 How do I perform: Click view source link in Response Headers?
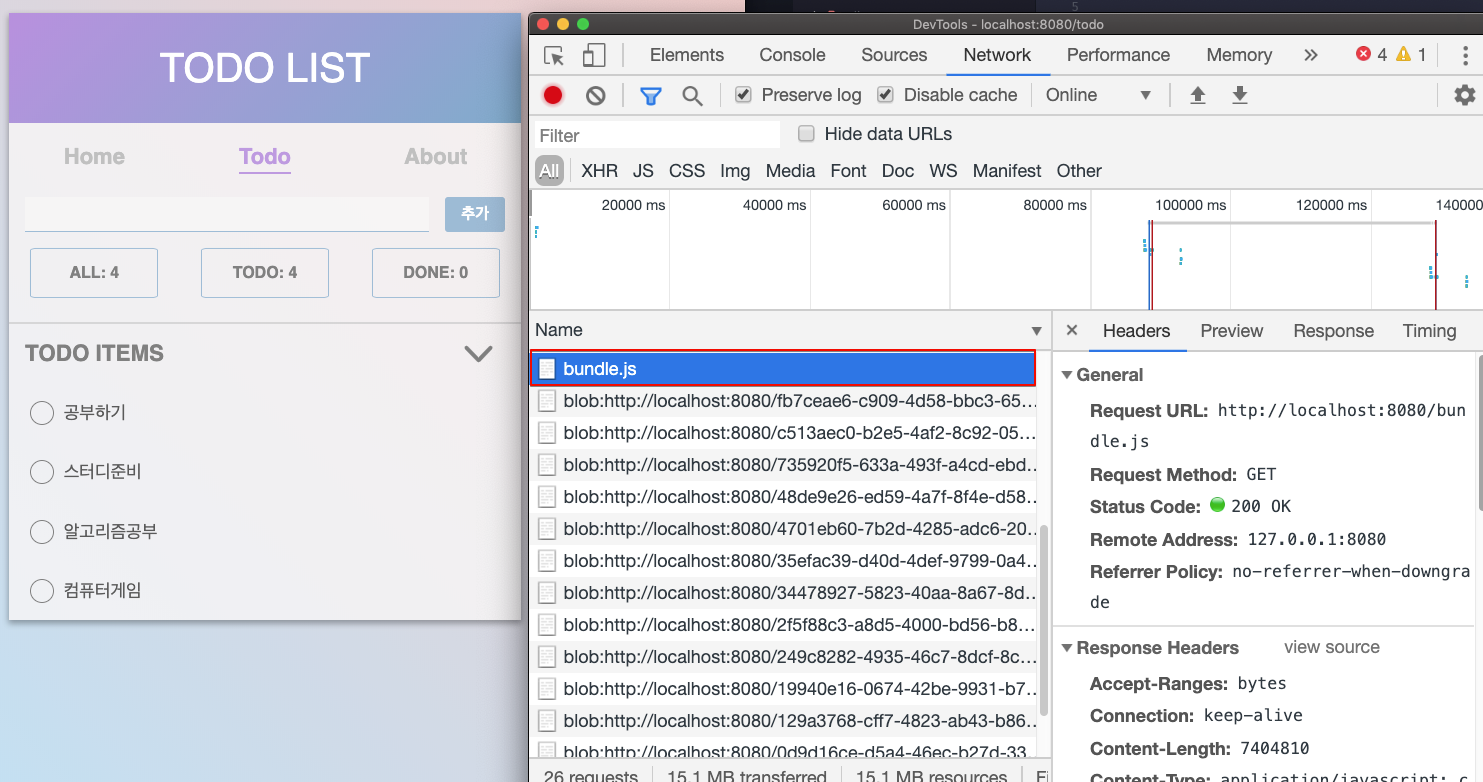point(1332,648)
